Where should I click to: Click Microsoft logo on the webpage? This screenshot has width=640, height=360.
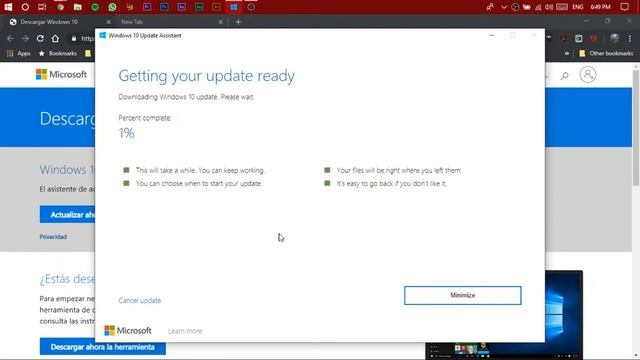[61, 74]
